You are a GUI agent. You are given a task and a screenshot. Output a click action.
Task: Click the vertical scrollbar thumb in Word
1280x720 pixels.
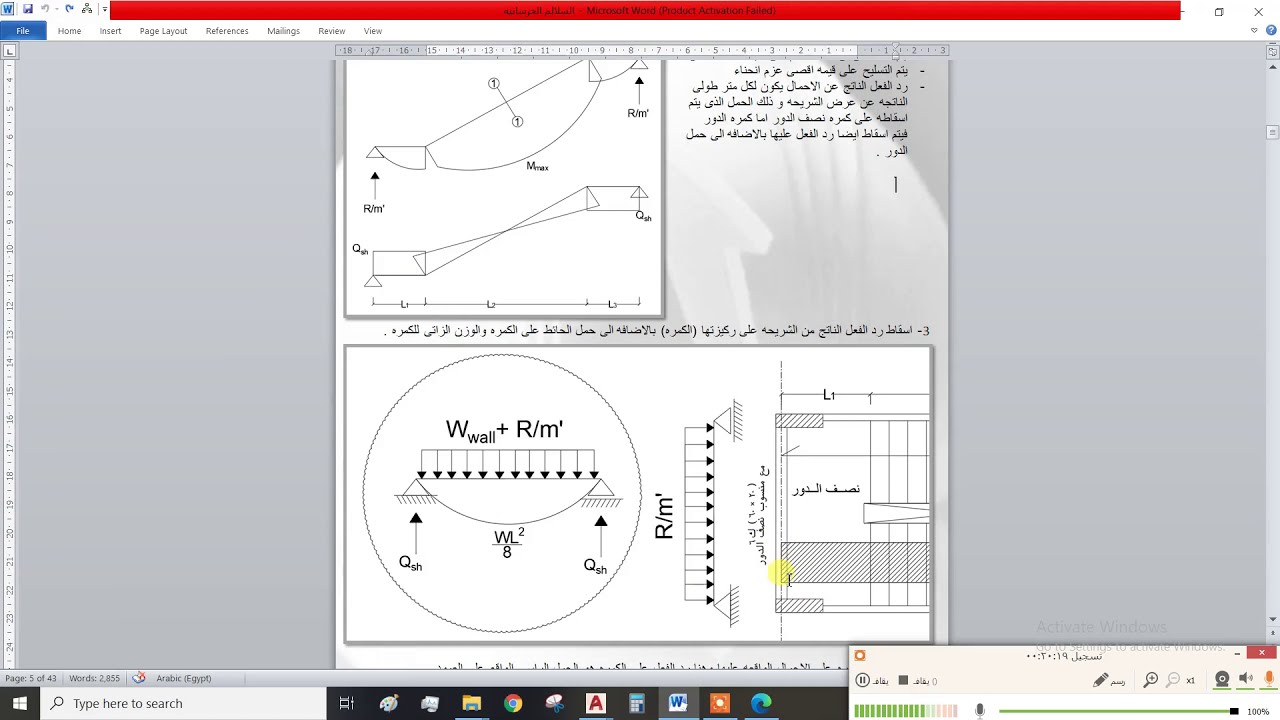point(1272,132)
